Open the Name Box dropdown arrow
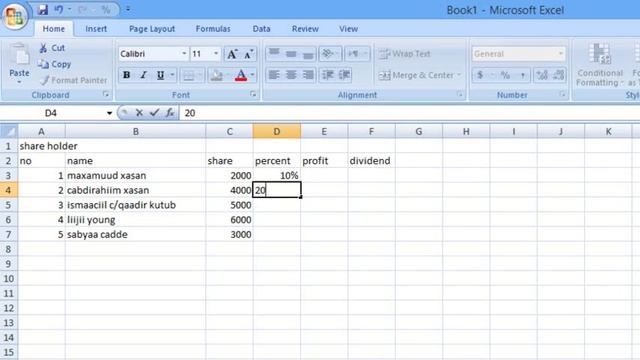Image resolution: width=640 pixels, height=360 pixels. (109, 113)
